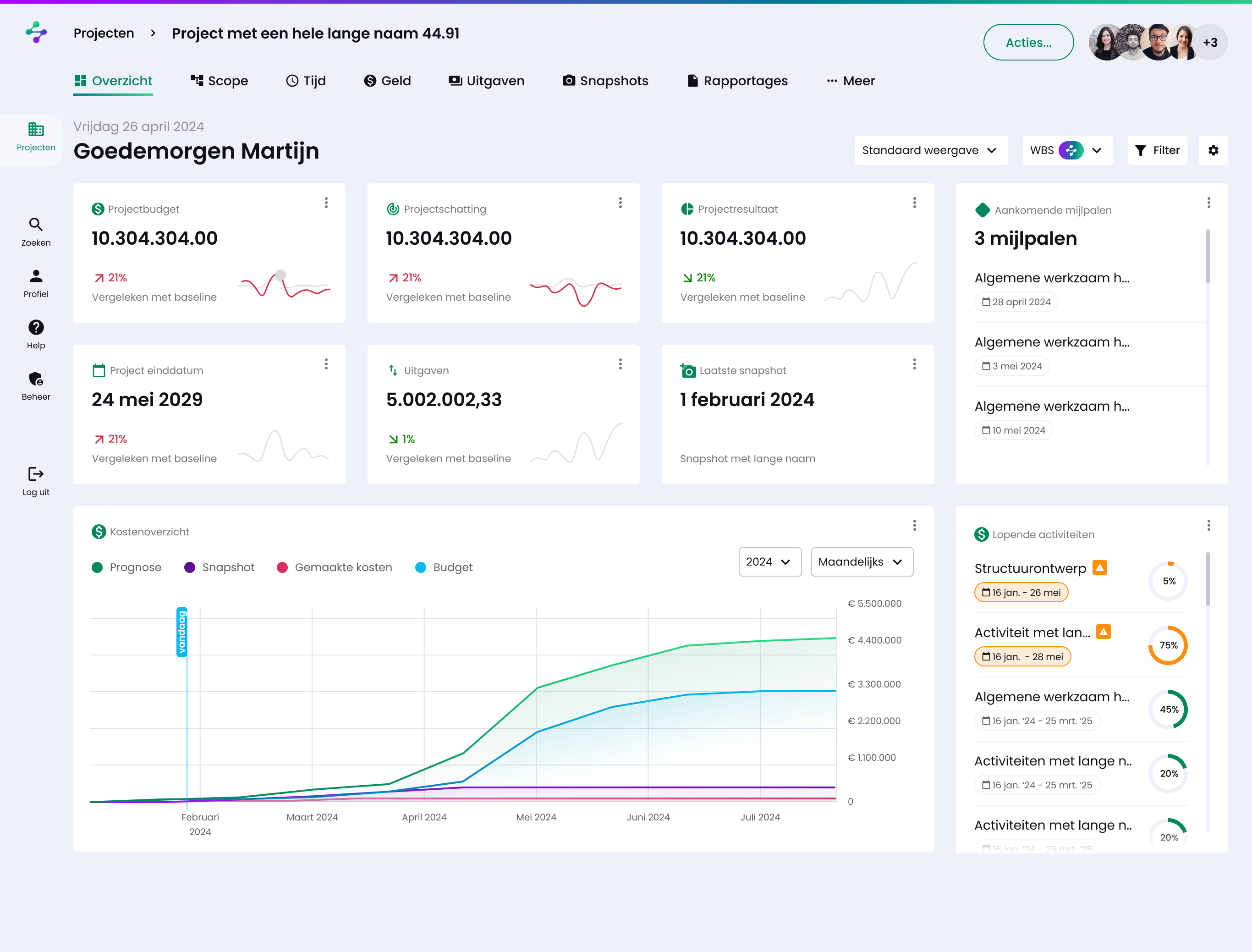Screen dimensions: 1252x952
Task: Click date chip 16 jan. - 26 mei
Action: 1021,592
